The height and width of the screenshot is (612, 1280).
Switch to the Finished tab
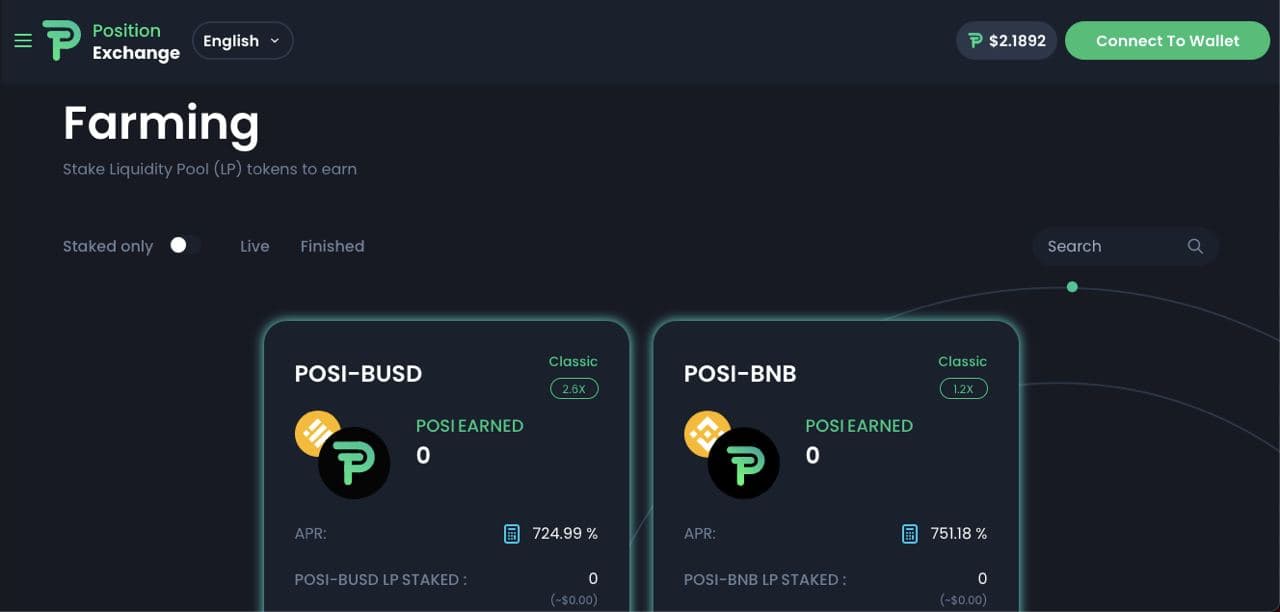click(x=332, y=246)
